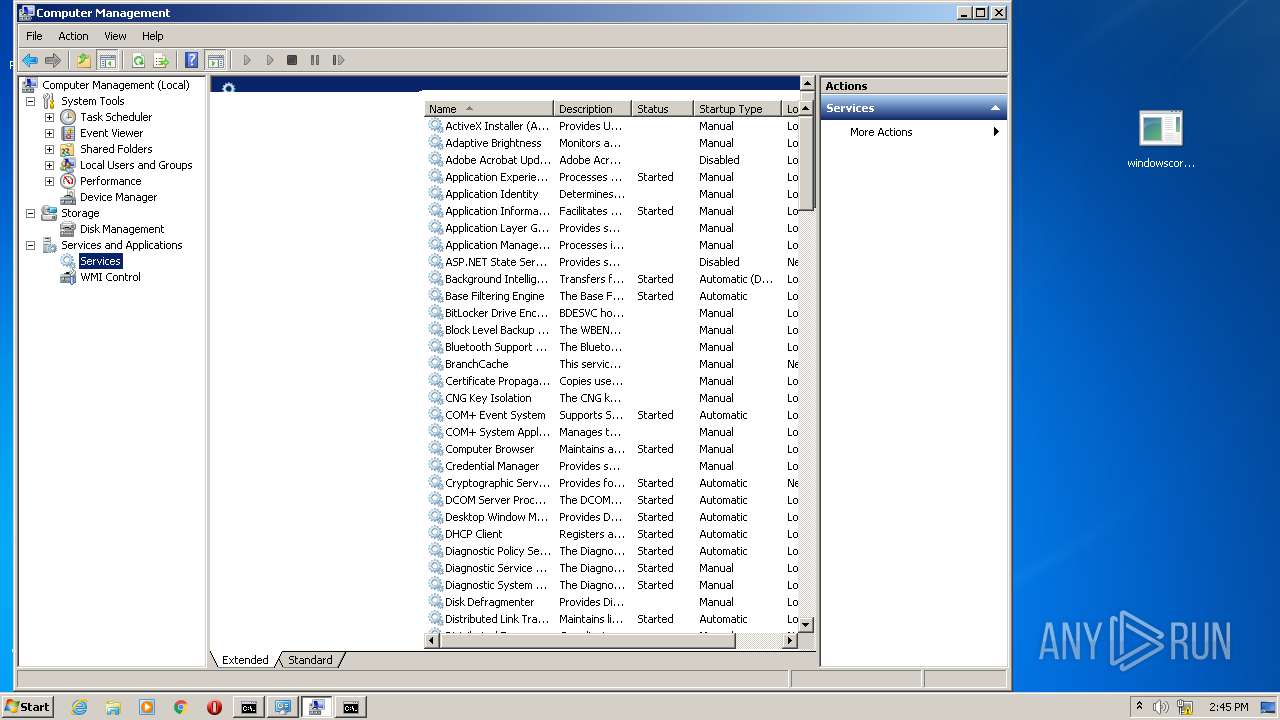Open the File menu

[34, 36]
